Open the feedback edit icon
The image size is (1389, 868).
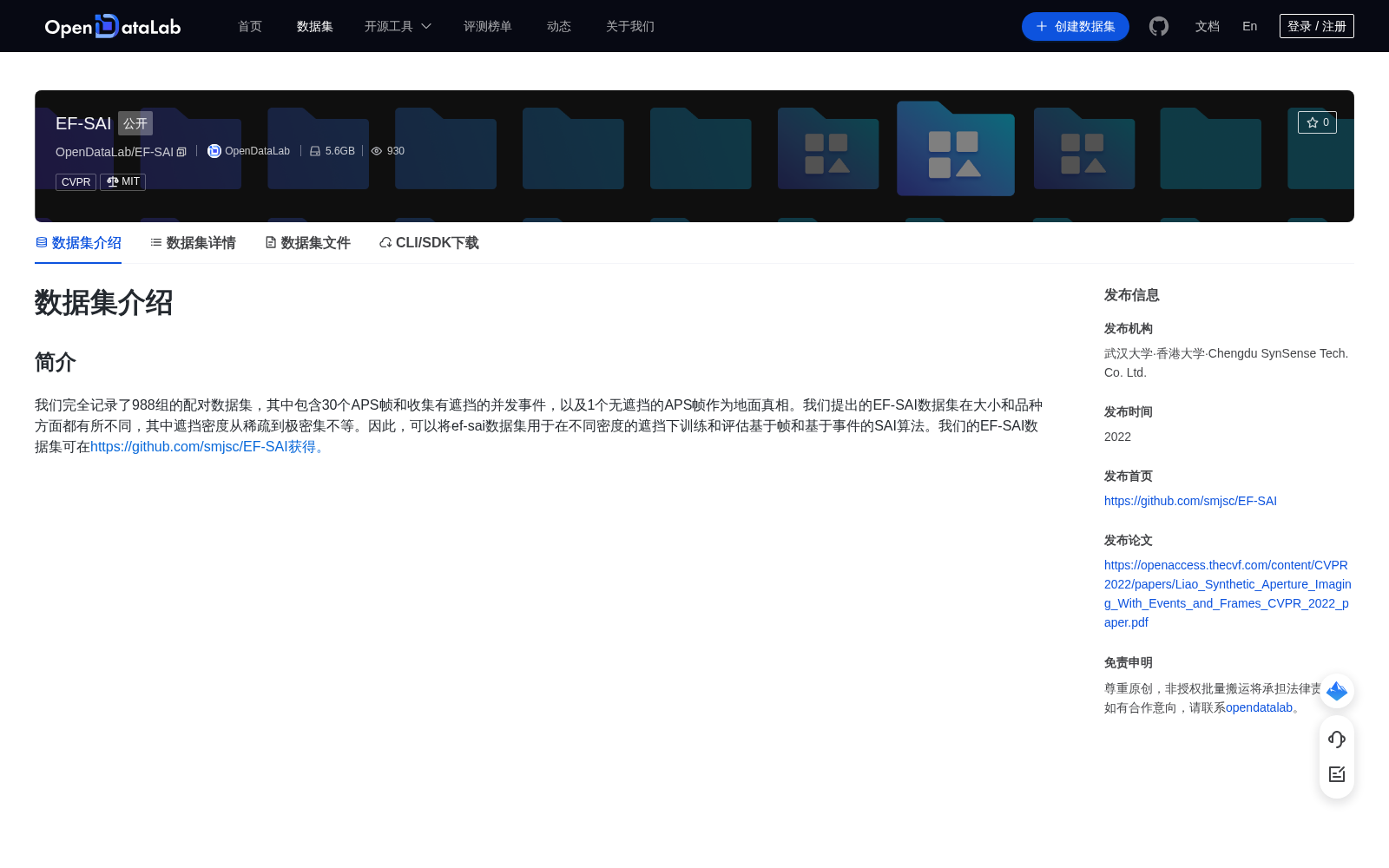(1337, 774)
